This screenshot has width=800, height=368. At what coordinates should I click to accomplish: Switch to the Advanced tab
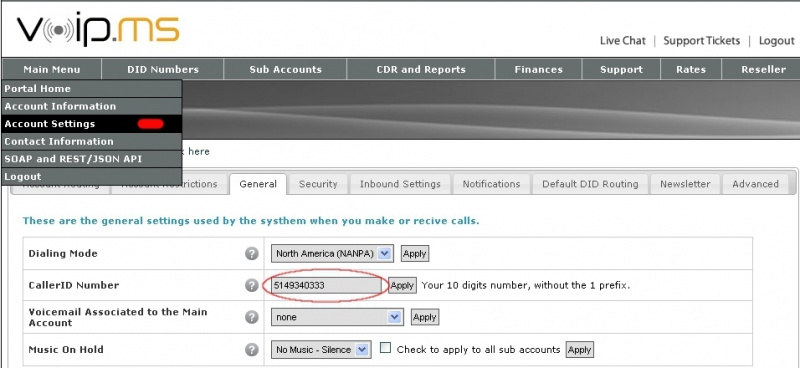coord(756,184)
